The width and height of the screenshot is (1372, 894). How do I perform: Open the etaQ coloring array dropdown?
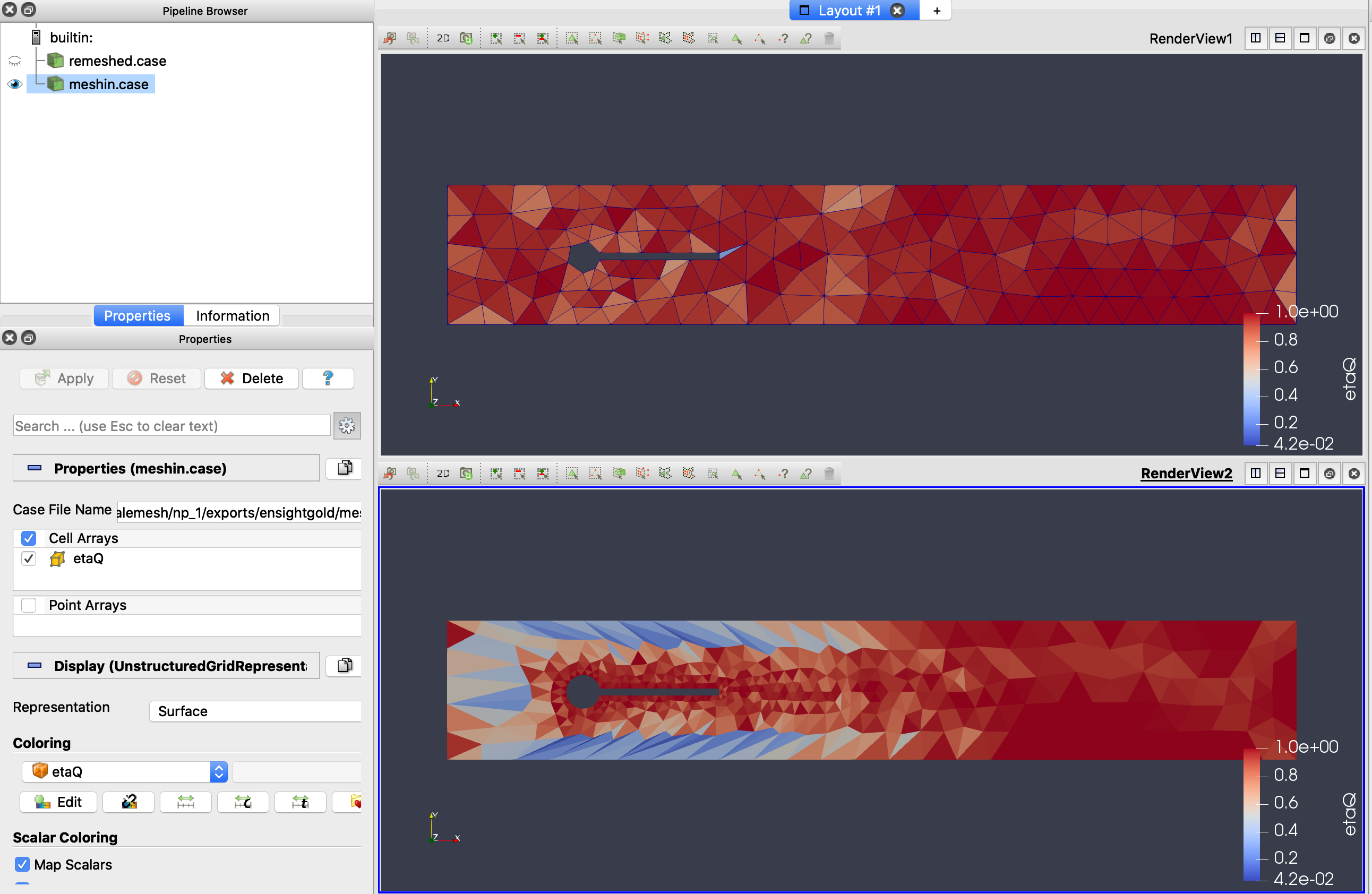coord(123,771)
